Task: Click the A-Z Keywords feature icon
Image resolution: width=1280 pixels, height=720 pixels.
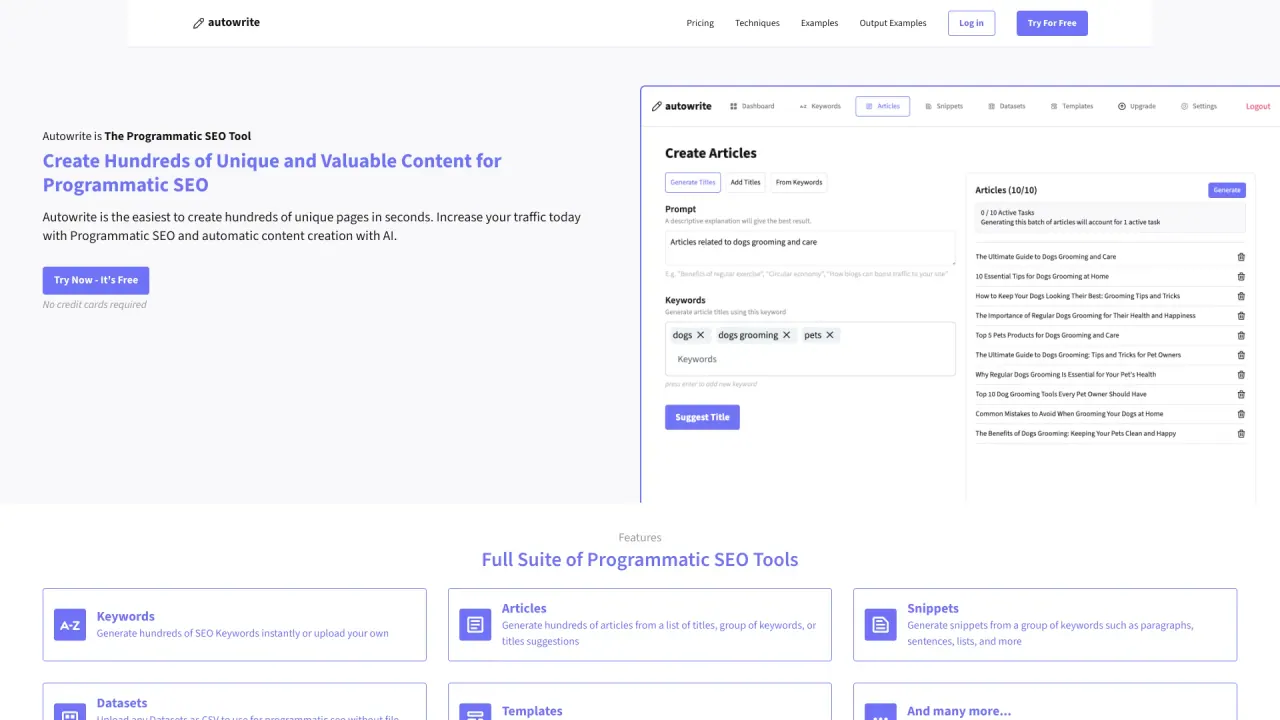Action: point(70,625)
